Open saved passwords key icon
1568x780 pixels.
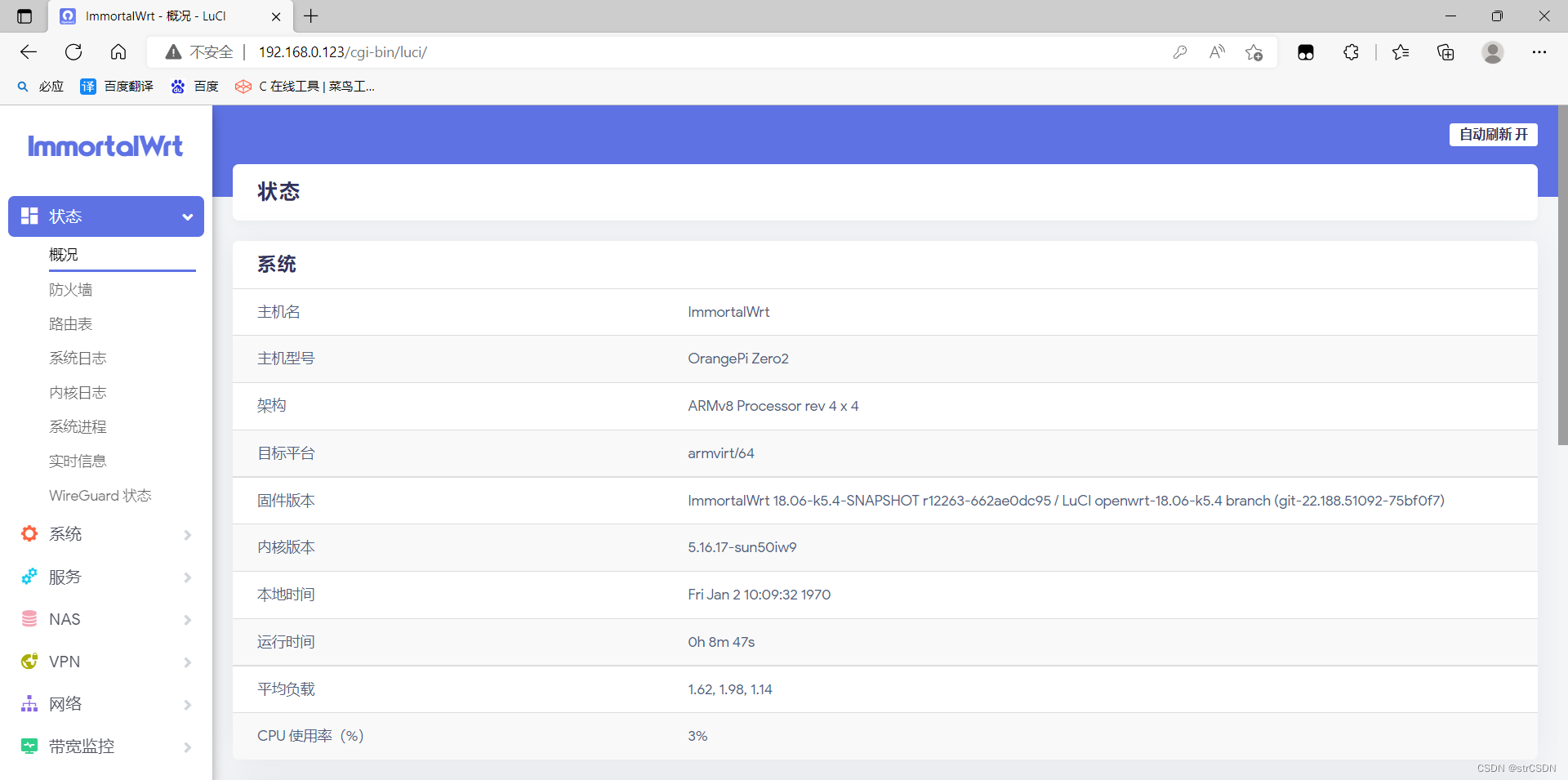pos(1180,52)
